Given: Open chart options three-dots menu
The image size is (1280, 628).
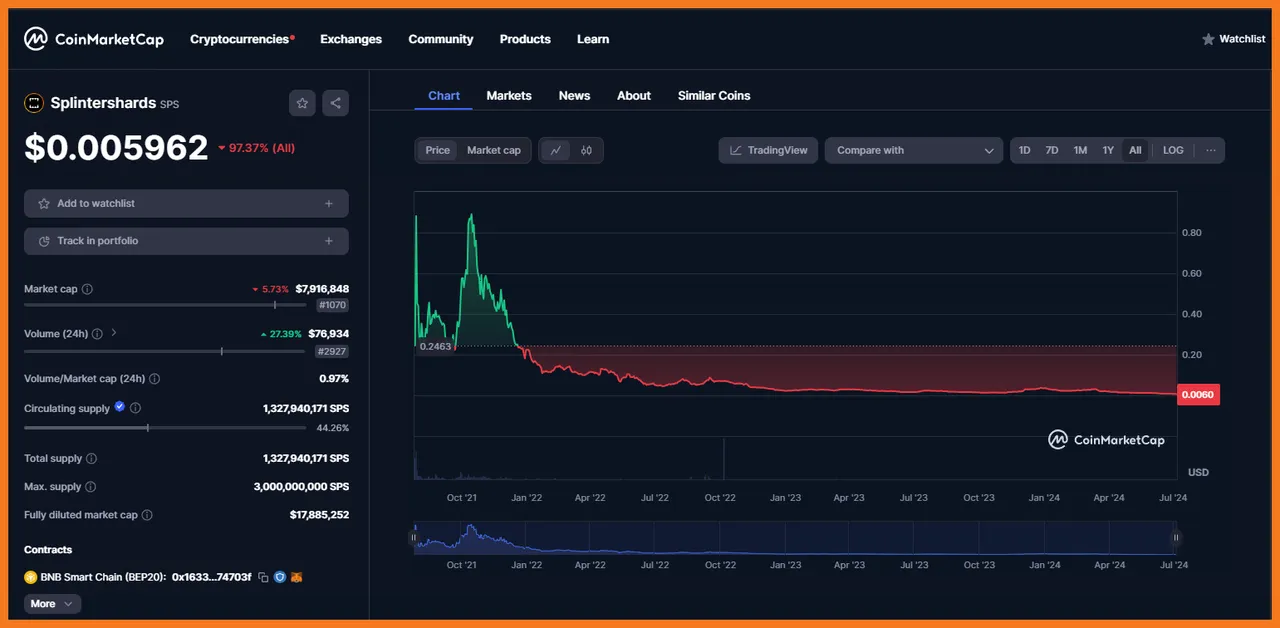Looking at the screenshot, I should point(1211,150).
